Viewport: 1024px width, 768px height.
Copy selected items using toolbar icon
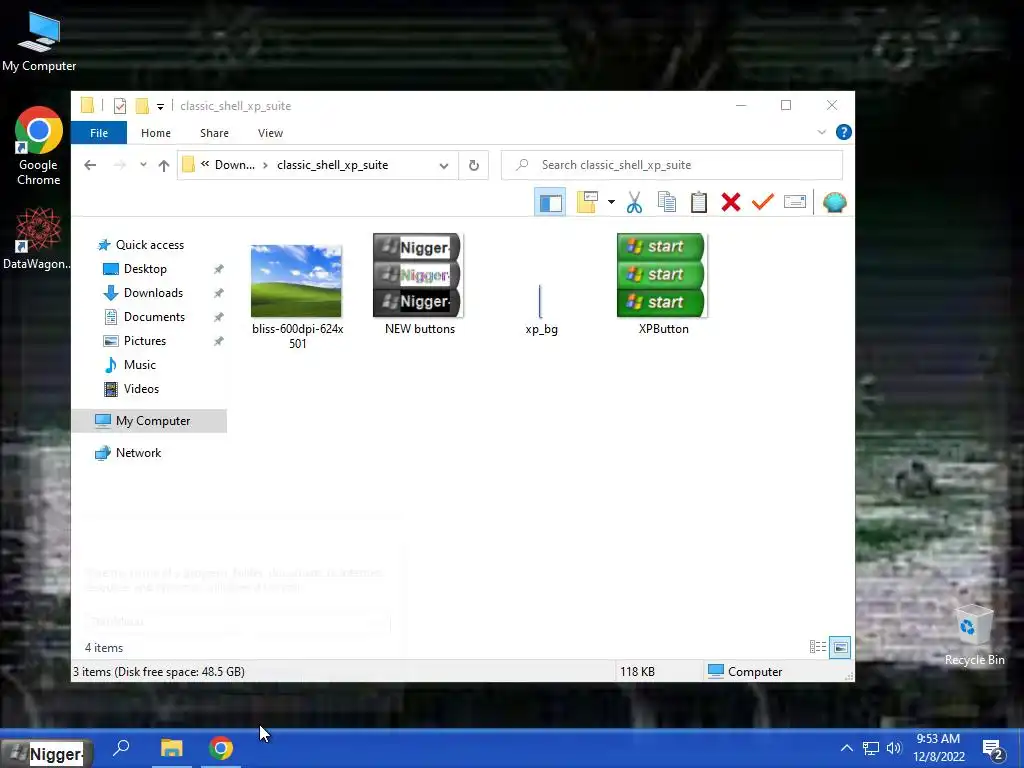tap(667, 202)
